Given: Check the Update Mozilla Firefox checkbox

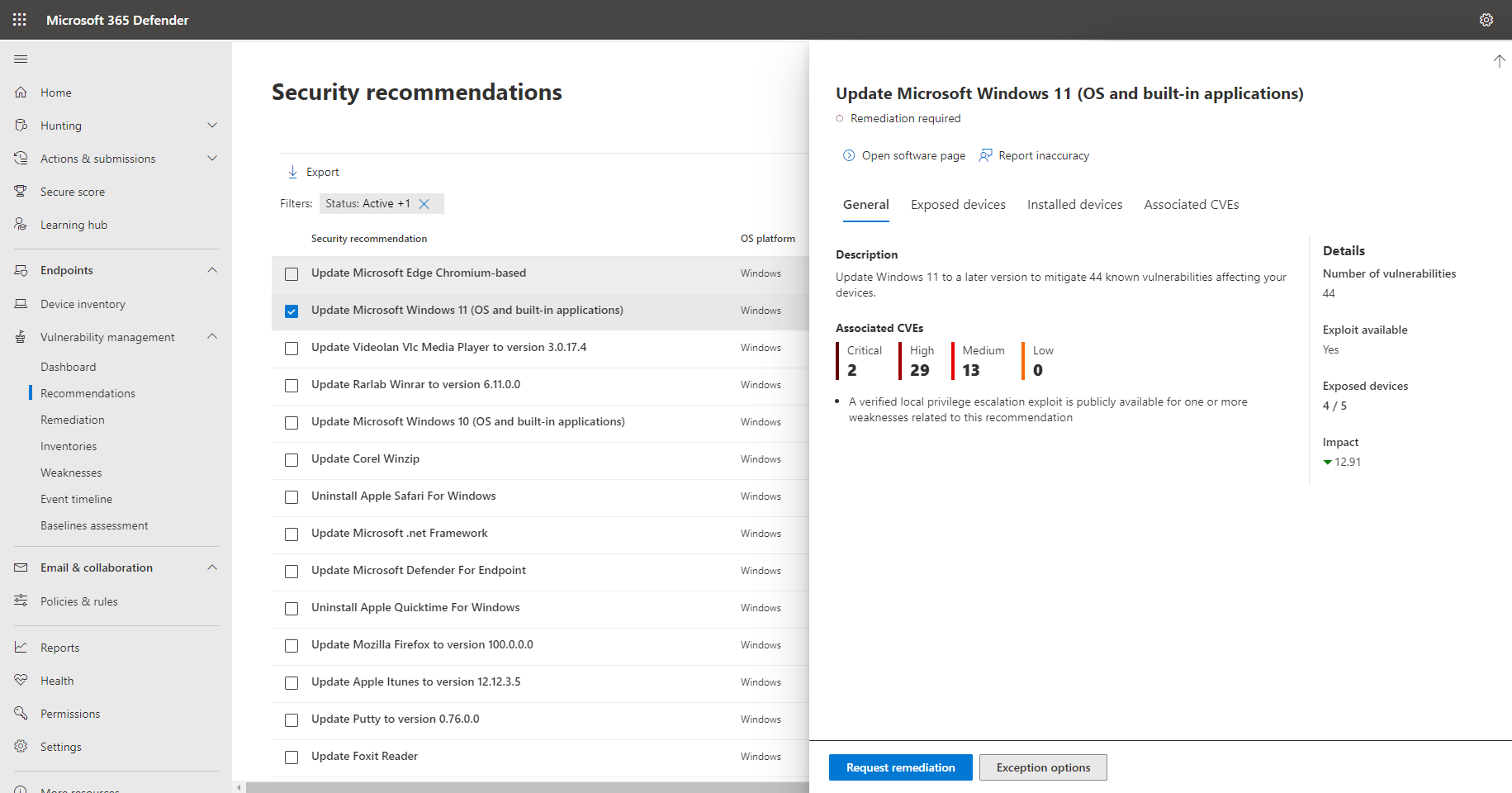Looking at the screenshot, I should 291,646.
